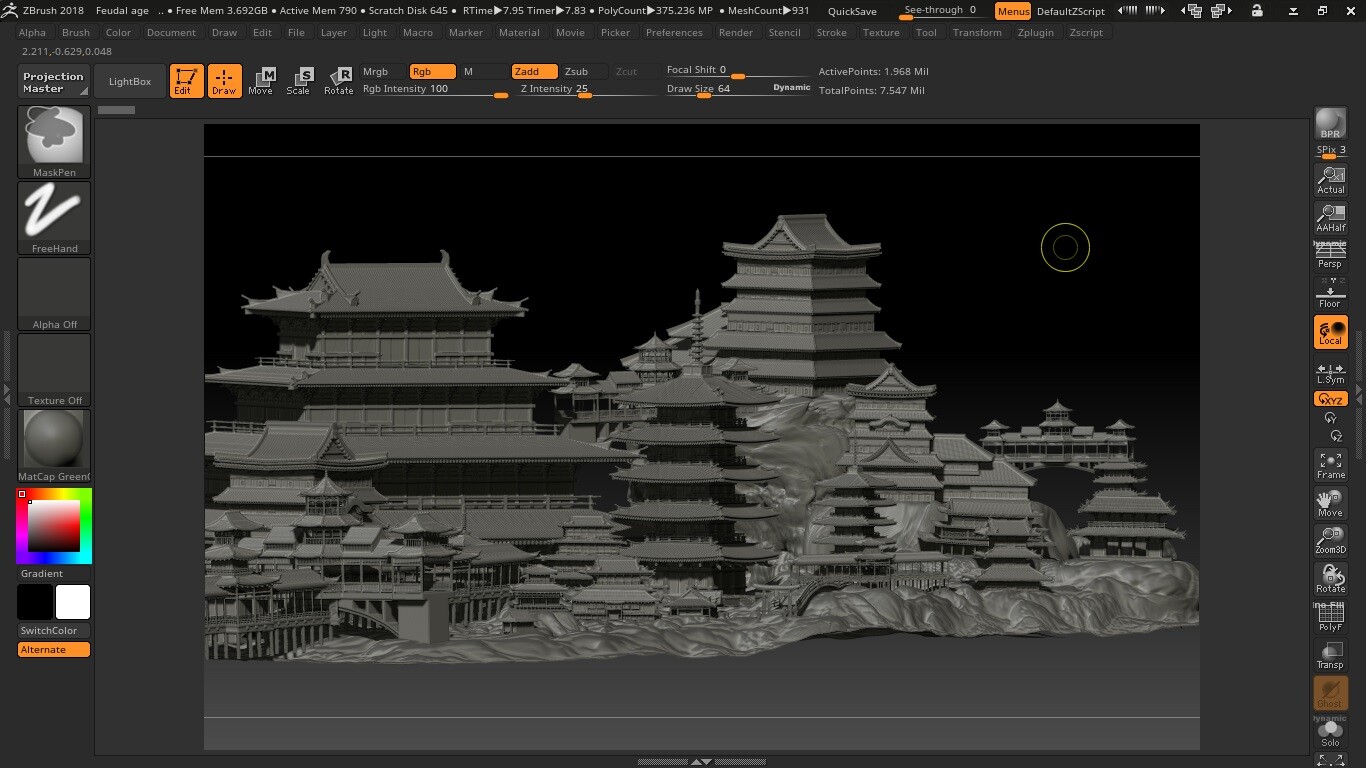This screenshot has height=768, width=1366.
Task: Open the Zplugin menu
Action: click(1036, 32)
